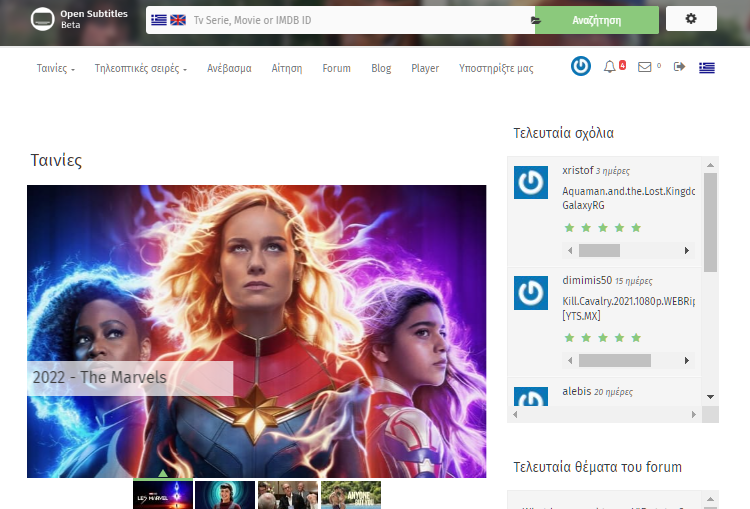Click the logout arrow icon
The width and height of the screenshot is (750, 509).
(679, 66)
